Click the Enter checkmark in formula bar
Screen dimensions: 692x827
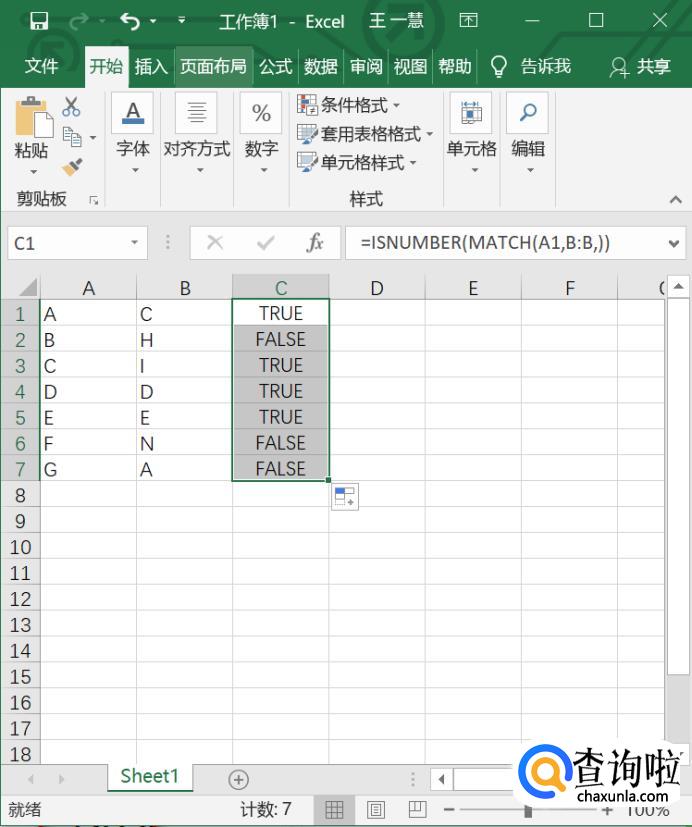coord(265,243)
